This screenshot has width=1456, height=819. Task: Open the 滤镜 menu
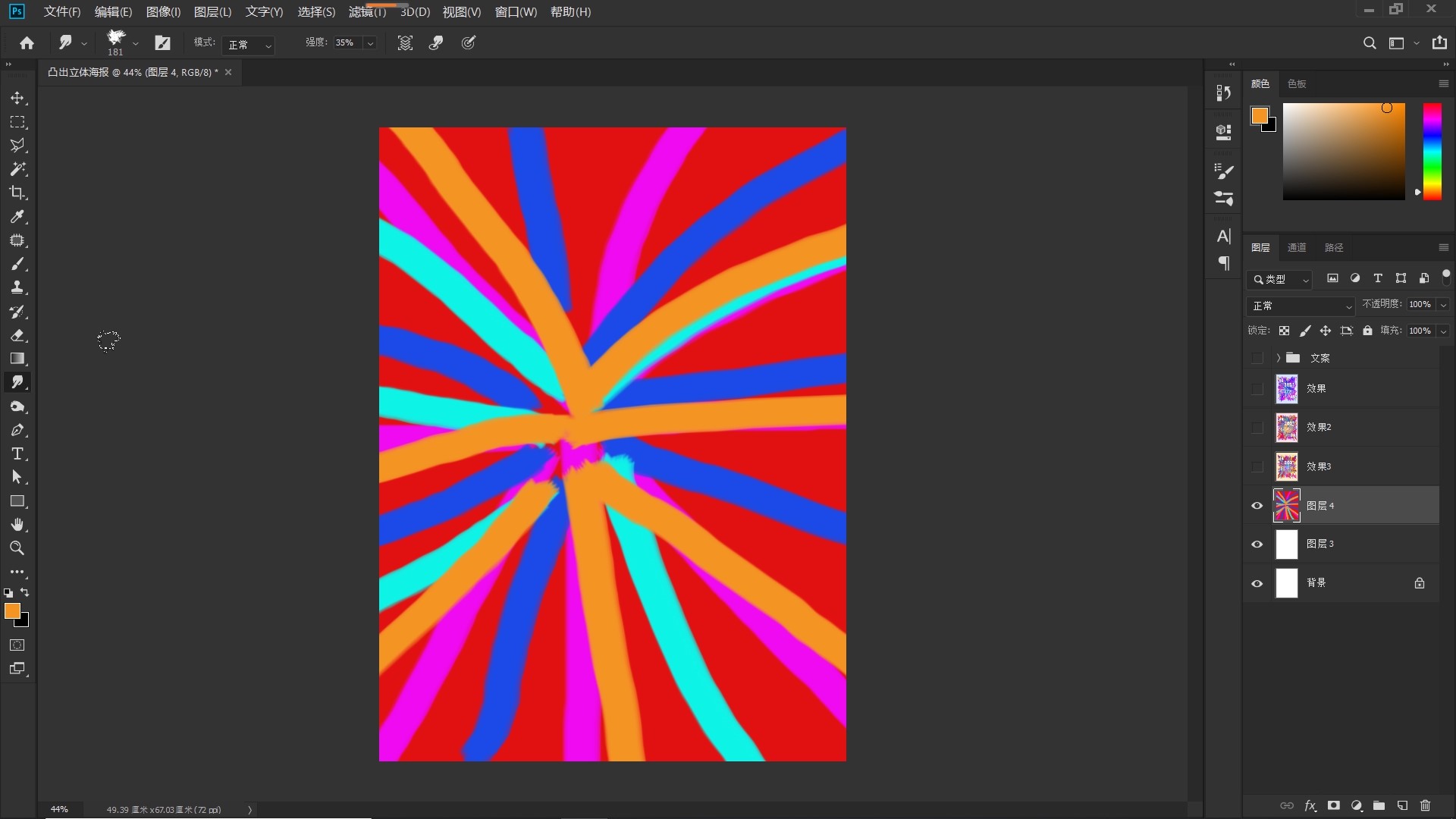(367, 12)
